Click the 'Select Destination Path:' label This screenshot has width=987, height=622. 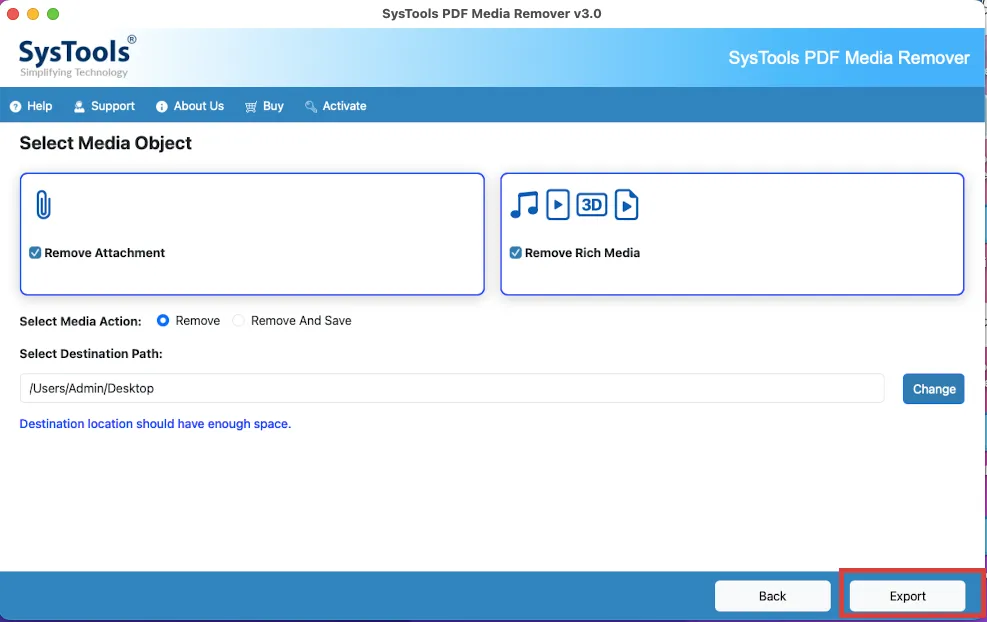[91, 354]
